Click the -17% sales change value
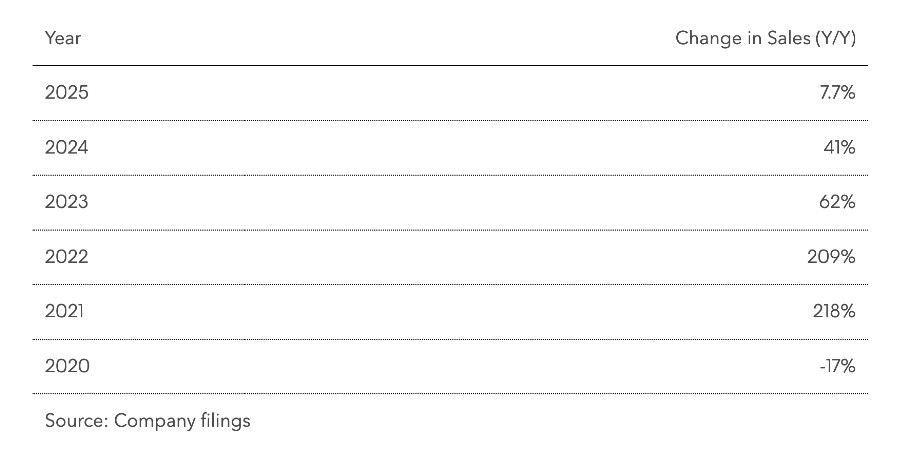Screen dimensions: 900x457 pyautogui.click(x=838, y=366)
